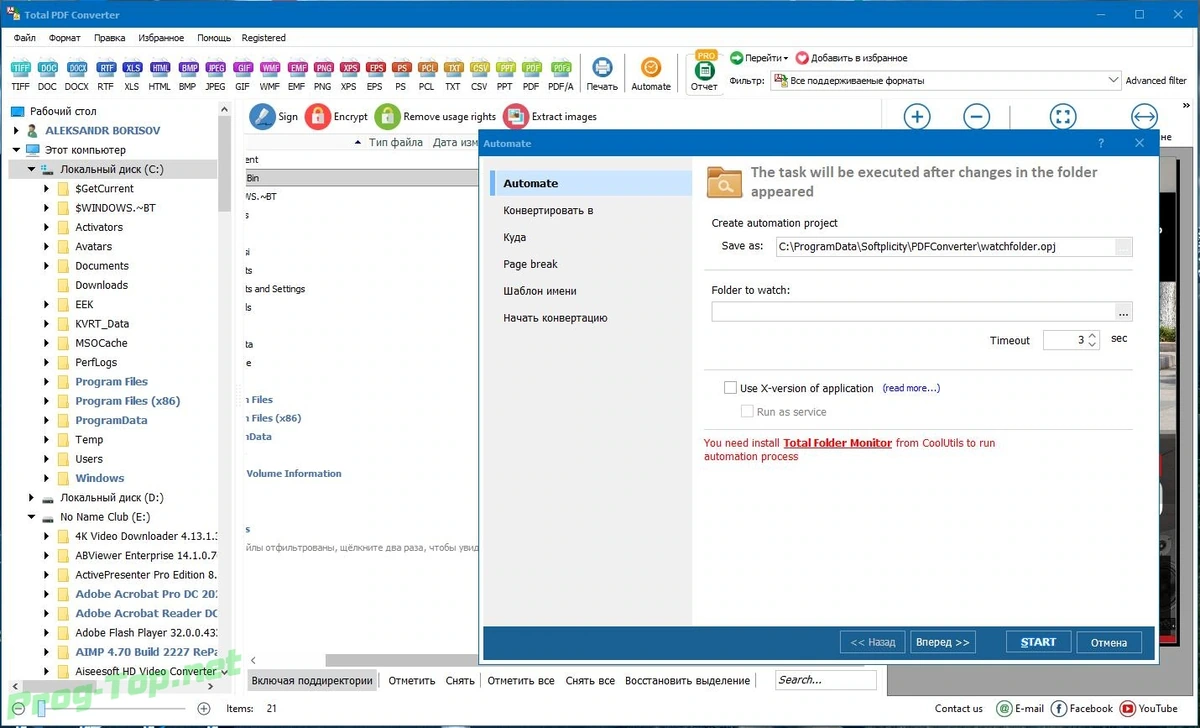1200x728 pixels.
Task: Zoom in with the plus magnifier
Action: pyautogui.click(x=917, y=117)
